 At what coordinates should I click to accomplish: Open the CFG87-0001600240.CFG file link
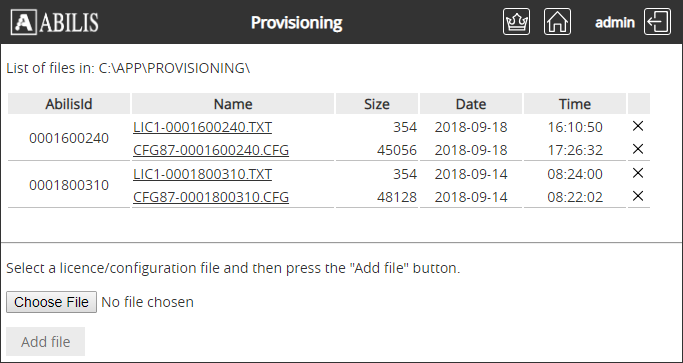tap(211, 150)
